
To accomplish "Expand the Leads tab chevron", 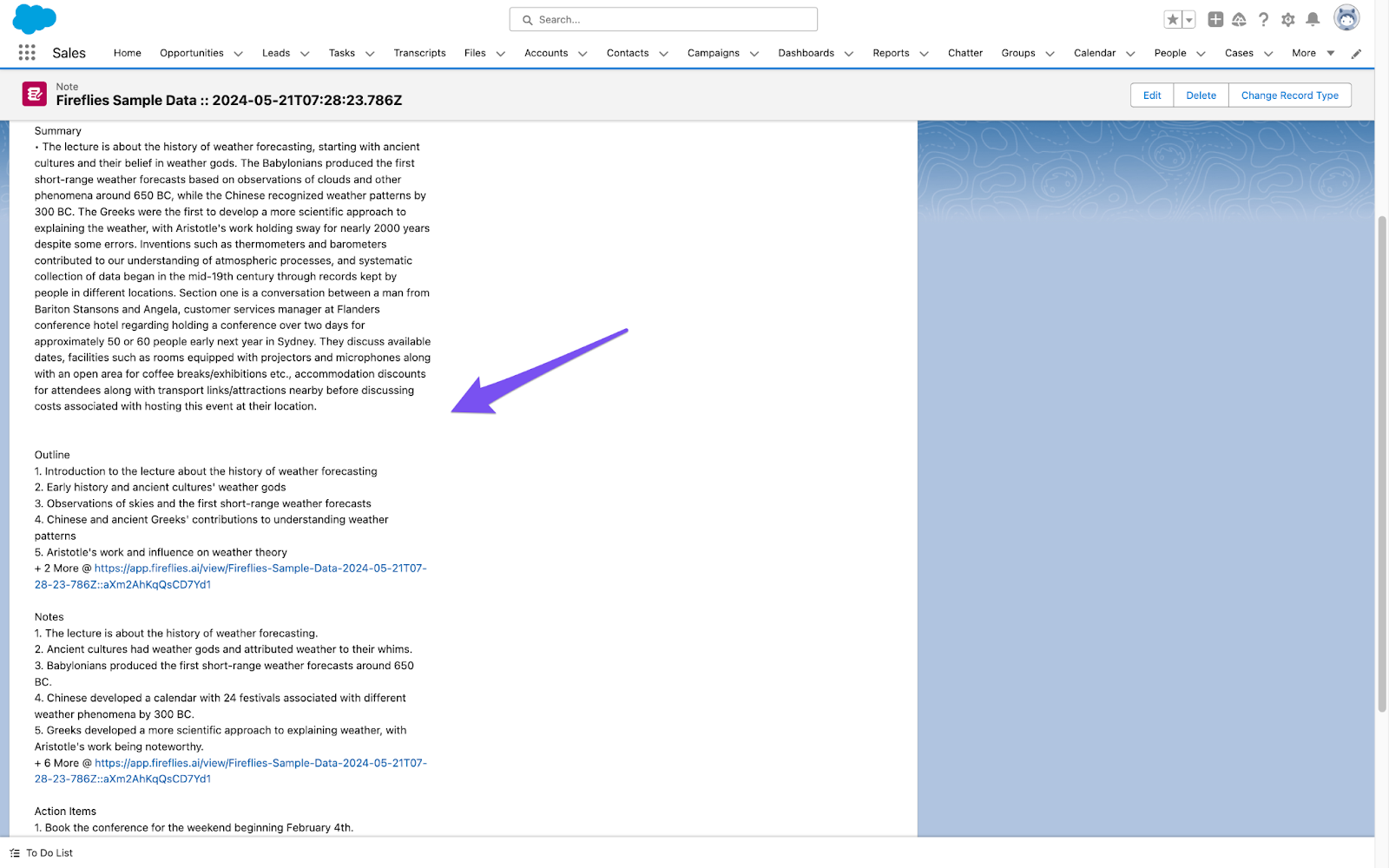I will (305, 54).
